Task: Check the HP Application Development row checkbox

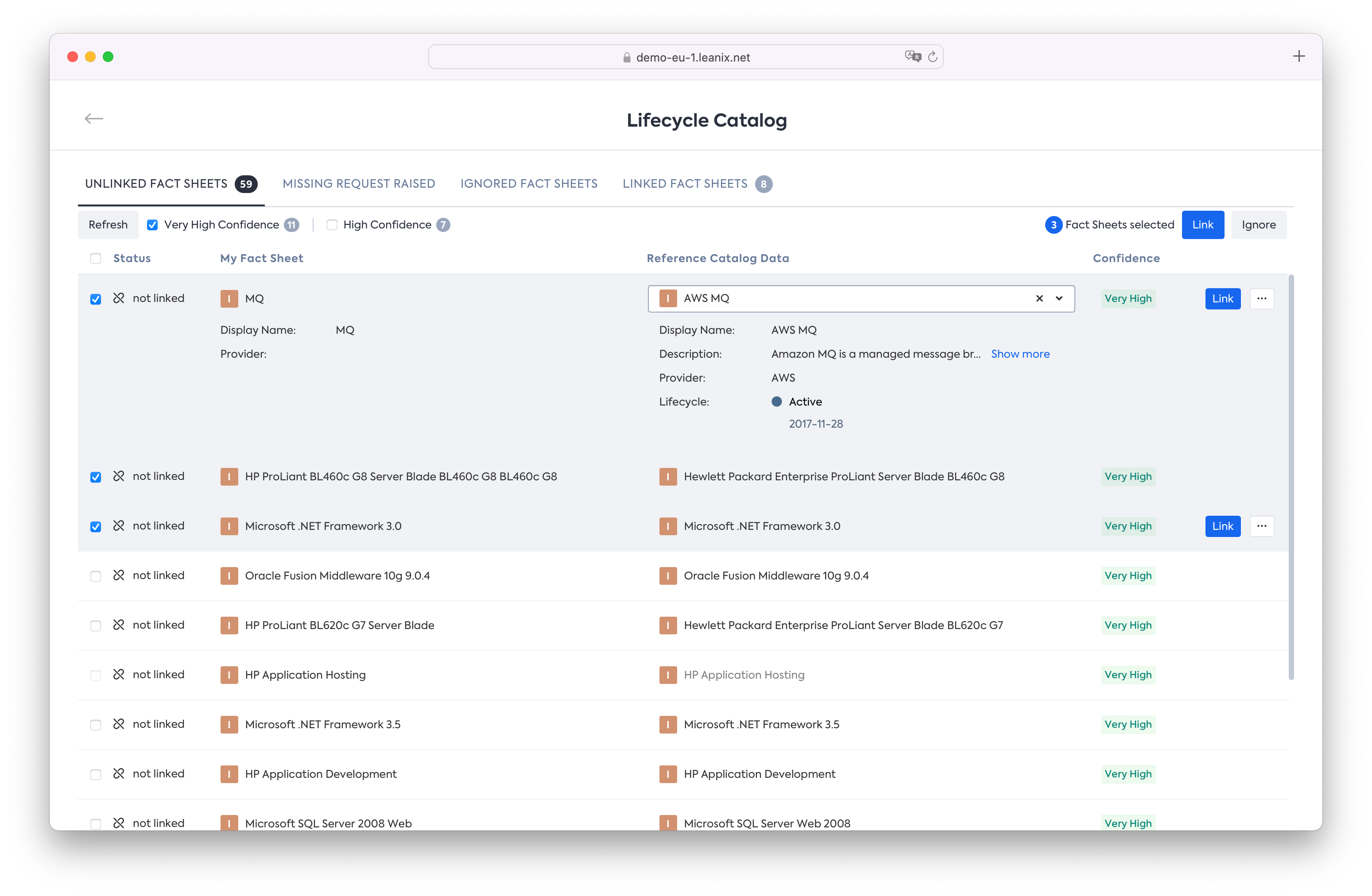Action: 96,774
